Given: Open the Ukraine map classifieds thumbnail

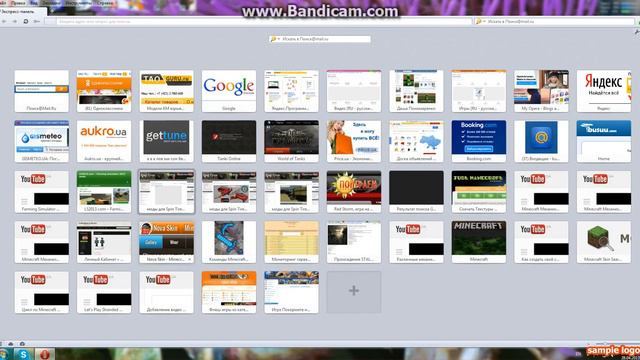Looking at the screenshot, I should (x=416, y=141).
